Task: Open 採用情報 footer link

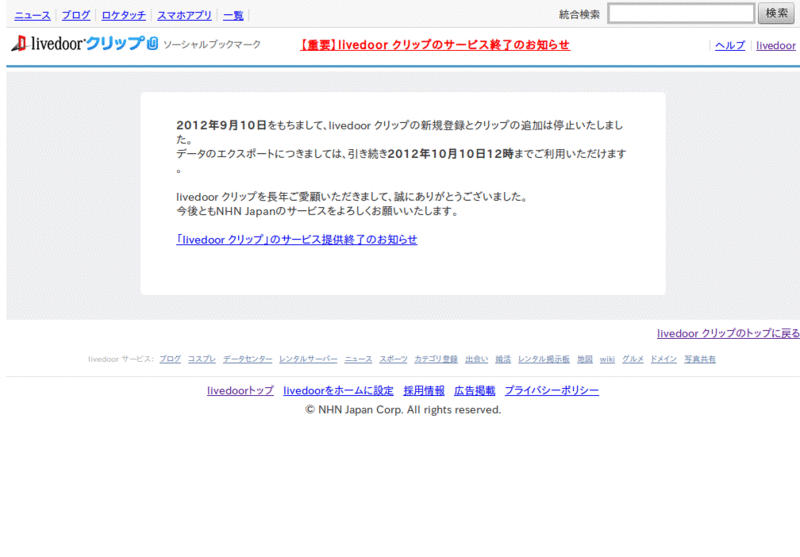Action: pos(424,391)
